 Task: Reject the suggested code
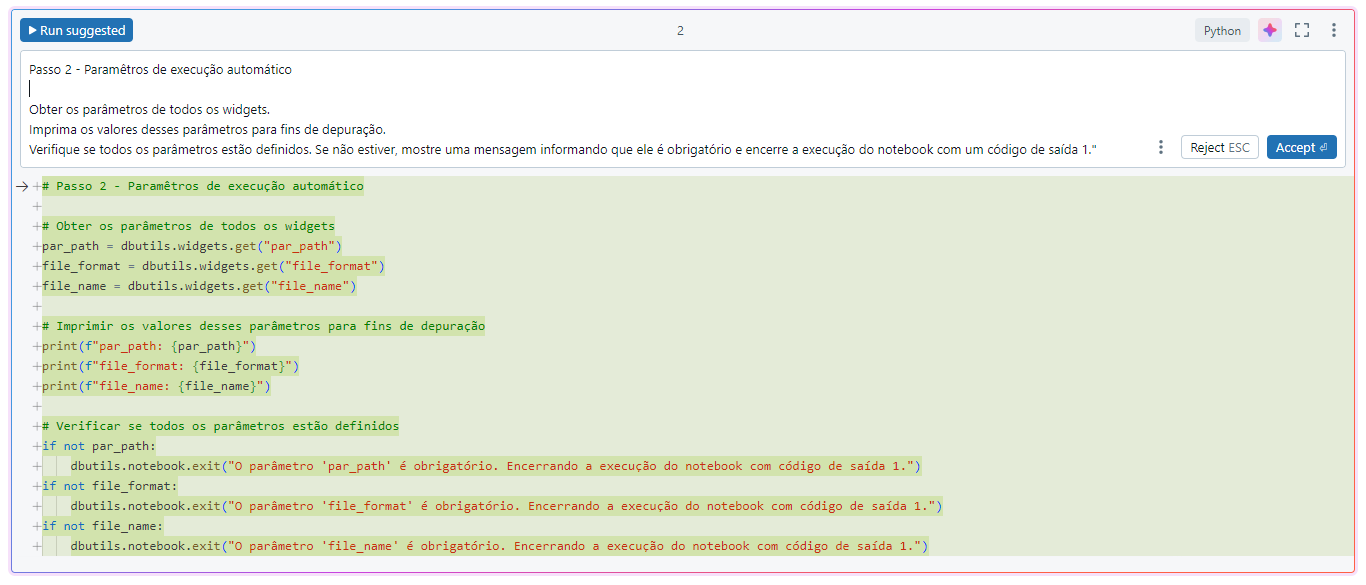(x=1220, y=147)
